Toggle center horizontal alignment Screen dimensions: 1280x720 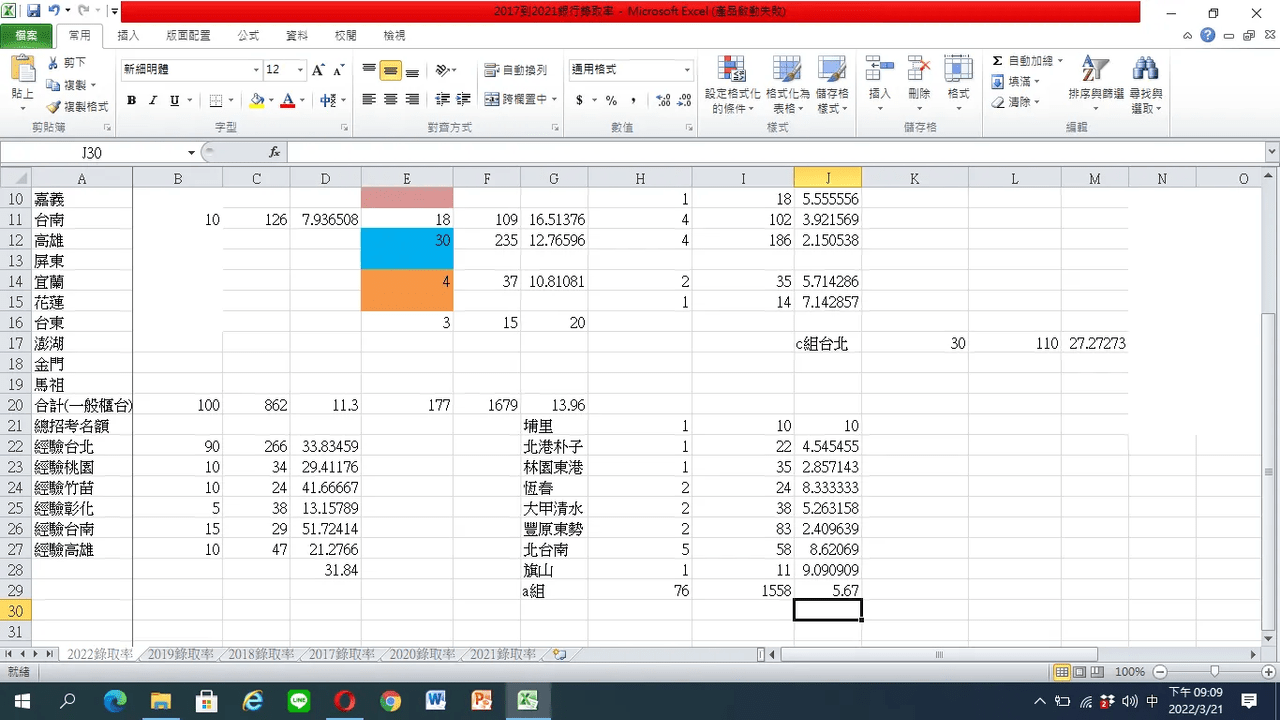[x=390, y=100]
